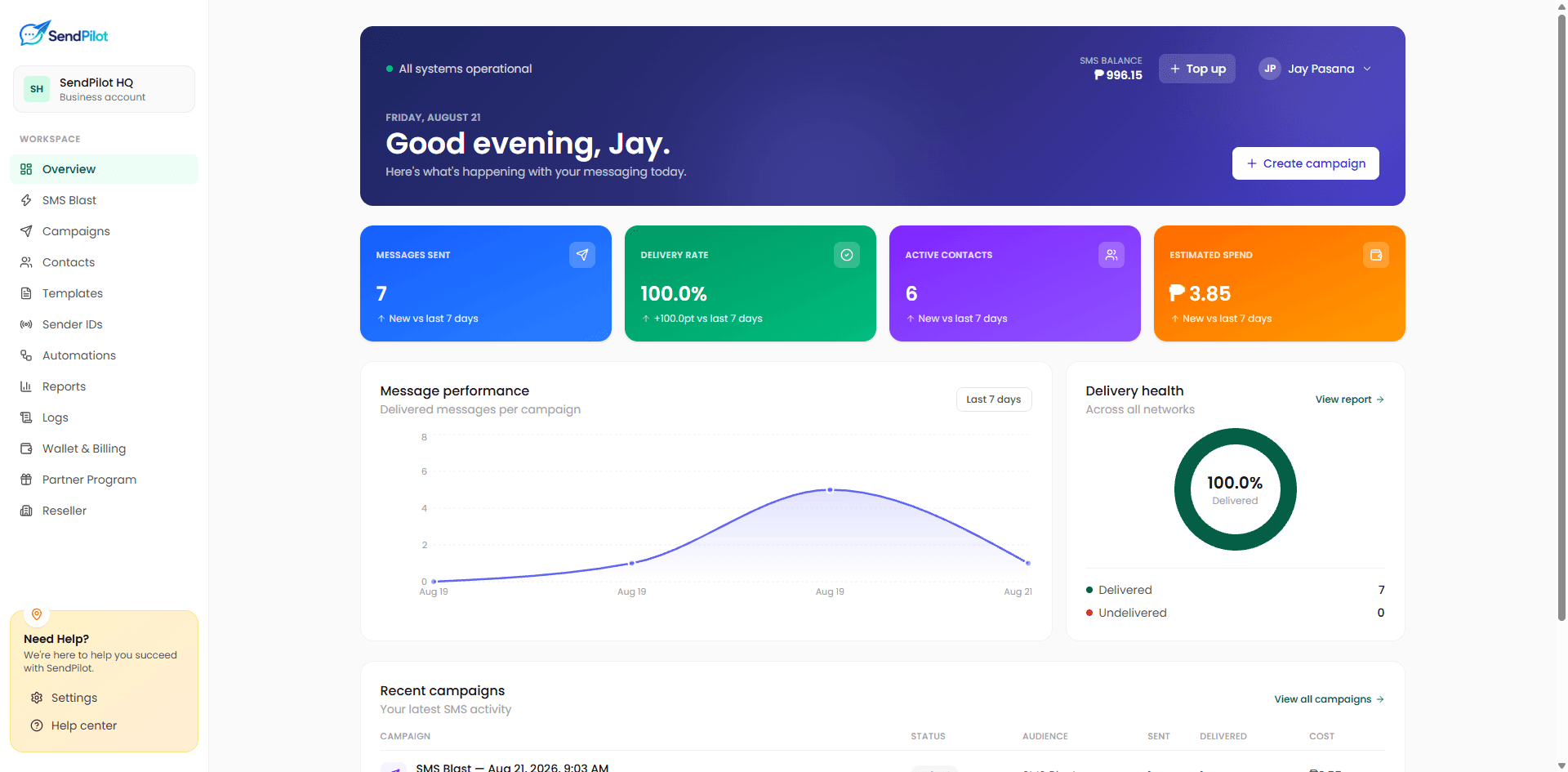Click the Campaigns paper plane icon

[x=26, y=231]
